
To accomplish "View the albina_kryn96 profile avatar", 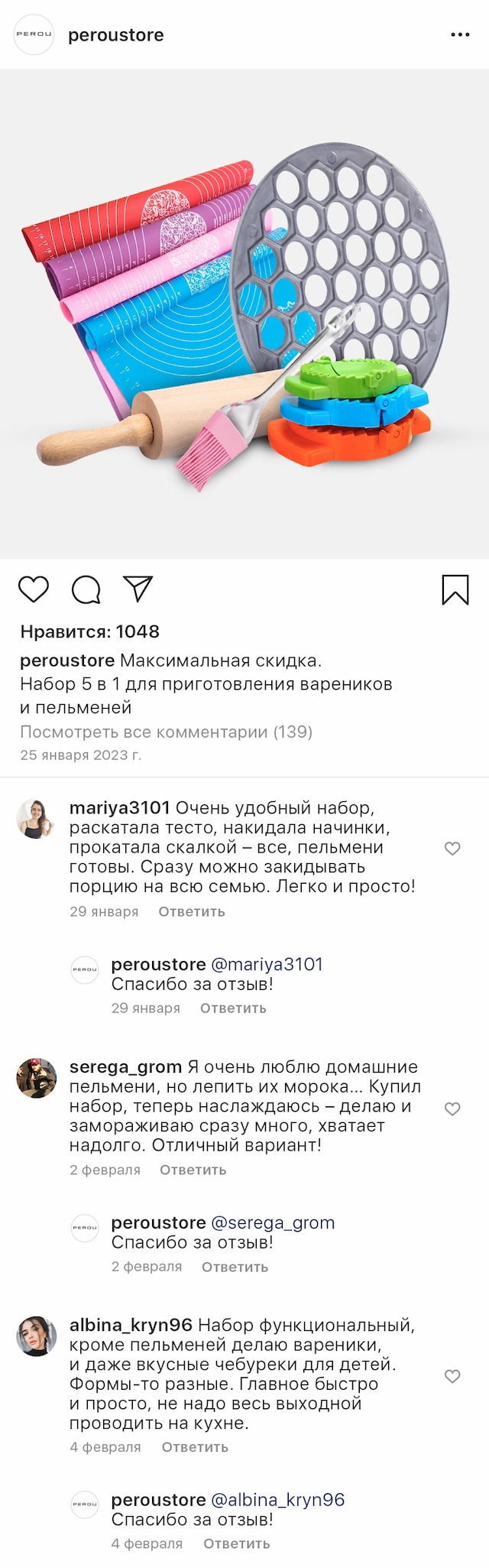I will point(37,1336).
